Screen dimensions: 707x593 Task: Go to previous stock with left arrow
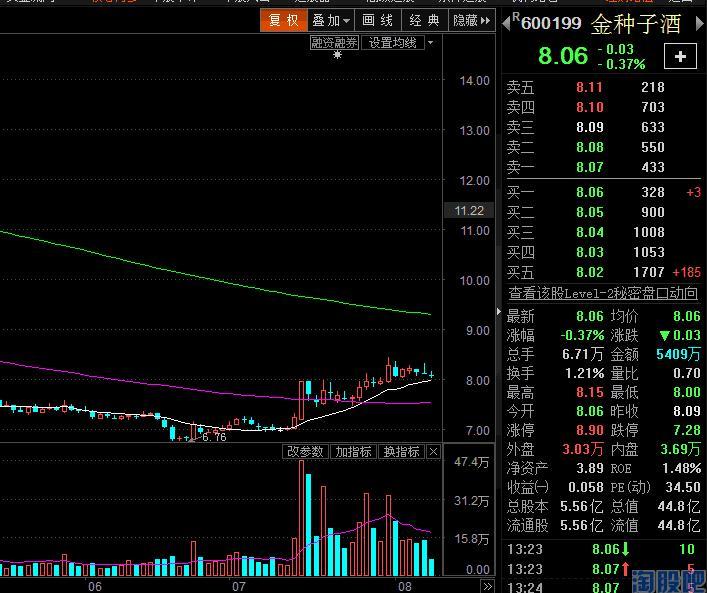506,23
